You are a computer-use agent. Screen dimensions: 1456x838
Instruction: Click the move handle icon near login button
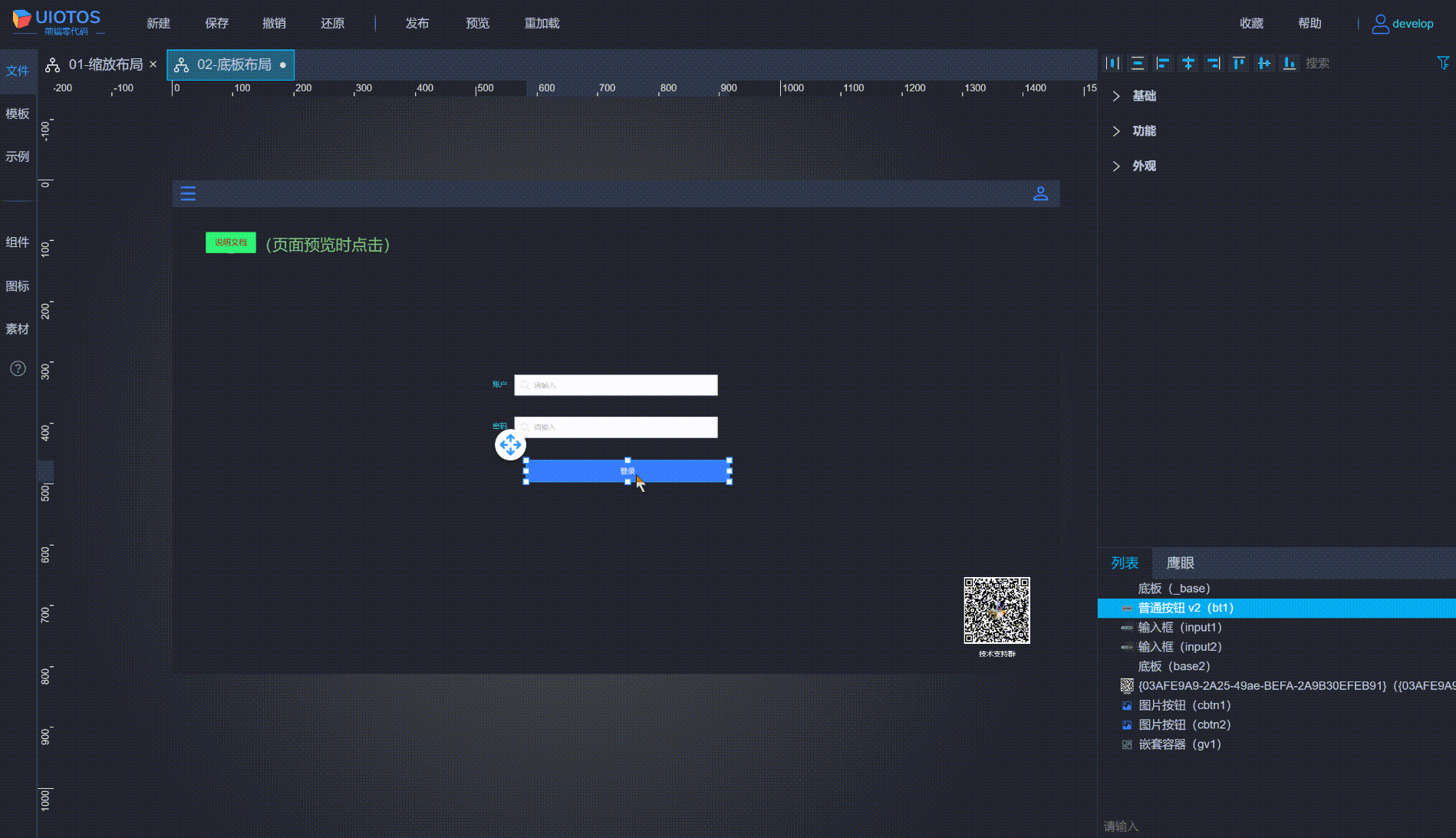(510, 445)
